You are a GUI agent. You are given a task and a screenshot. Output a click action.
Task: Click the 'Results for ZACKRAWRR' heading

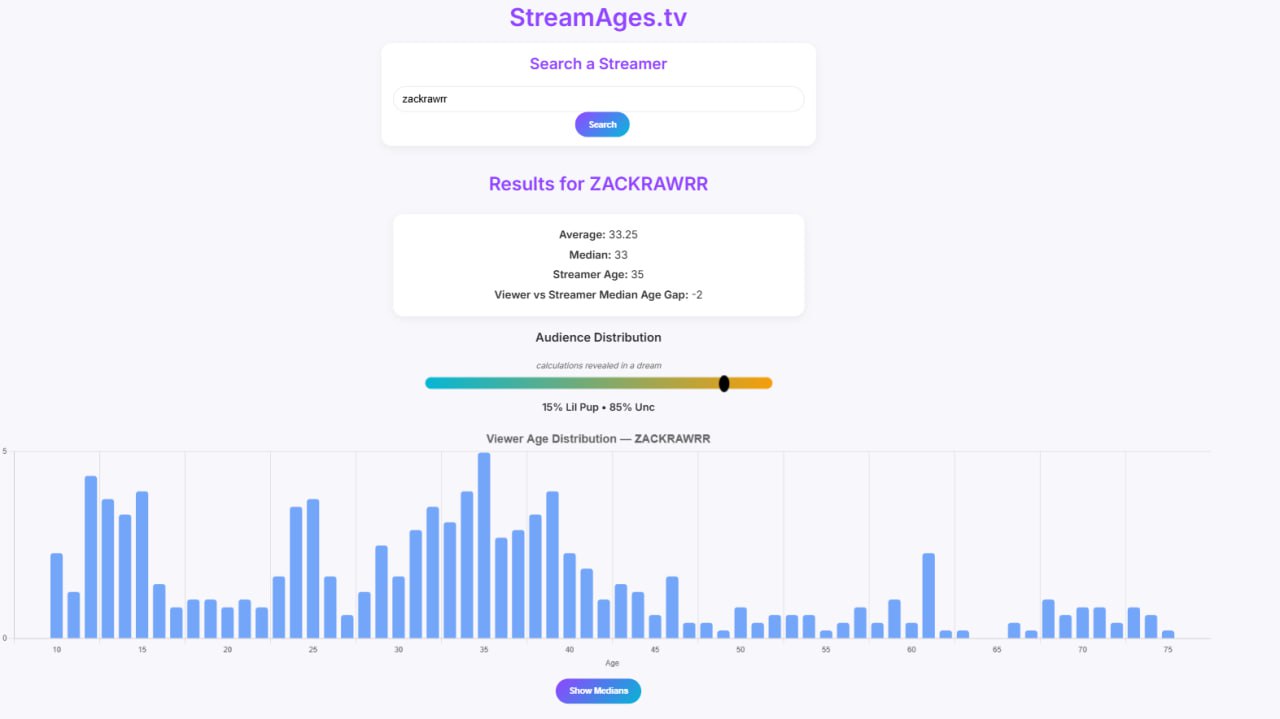(x=598, y=184)
